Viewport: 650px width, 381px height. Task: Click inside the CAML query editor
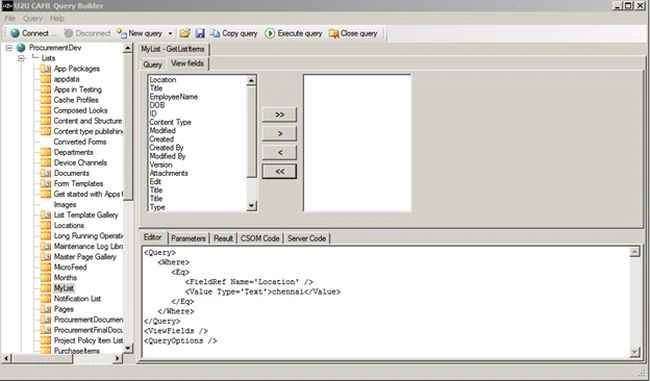coord(386,302)
